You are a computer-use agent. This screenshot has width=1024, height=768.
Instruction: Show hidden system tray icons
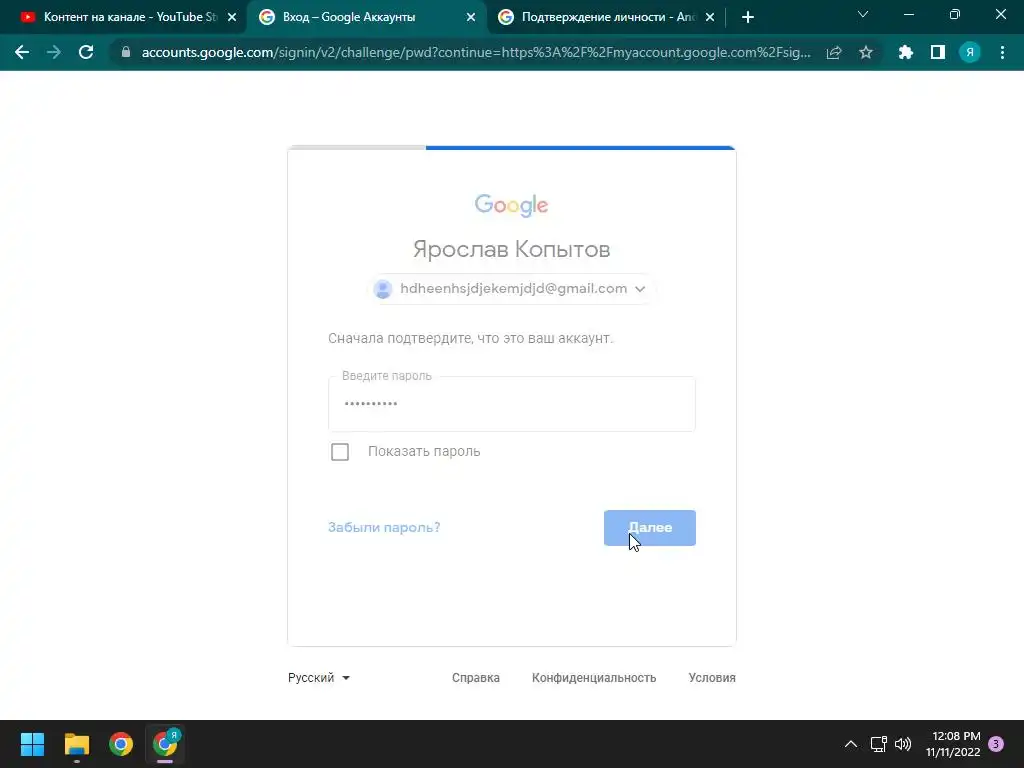[851, 744]
